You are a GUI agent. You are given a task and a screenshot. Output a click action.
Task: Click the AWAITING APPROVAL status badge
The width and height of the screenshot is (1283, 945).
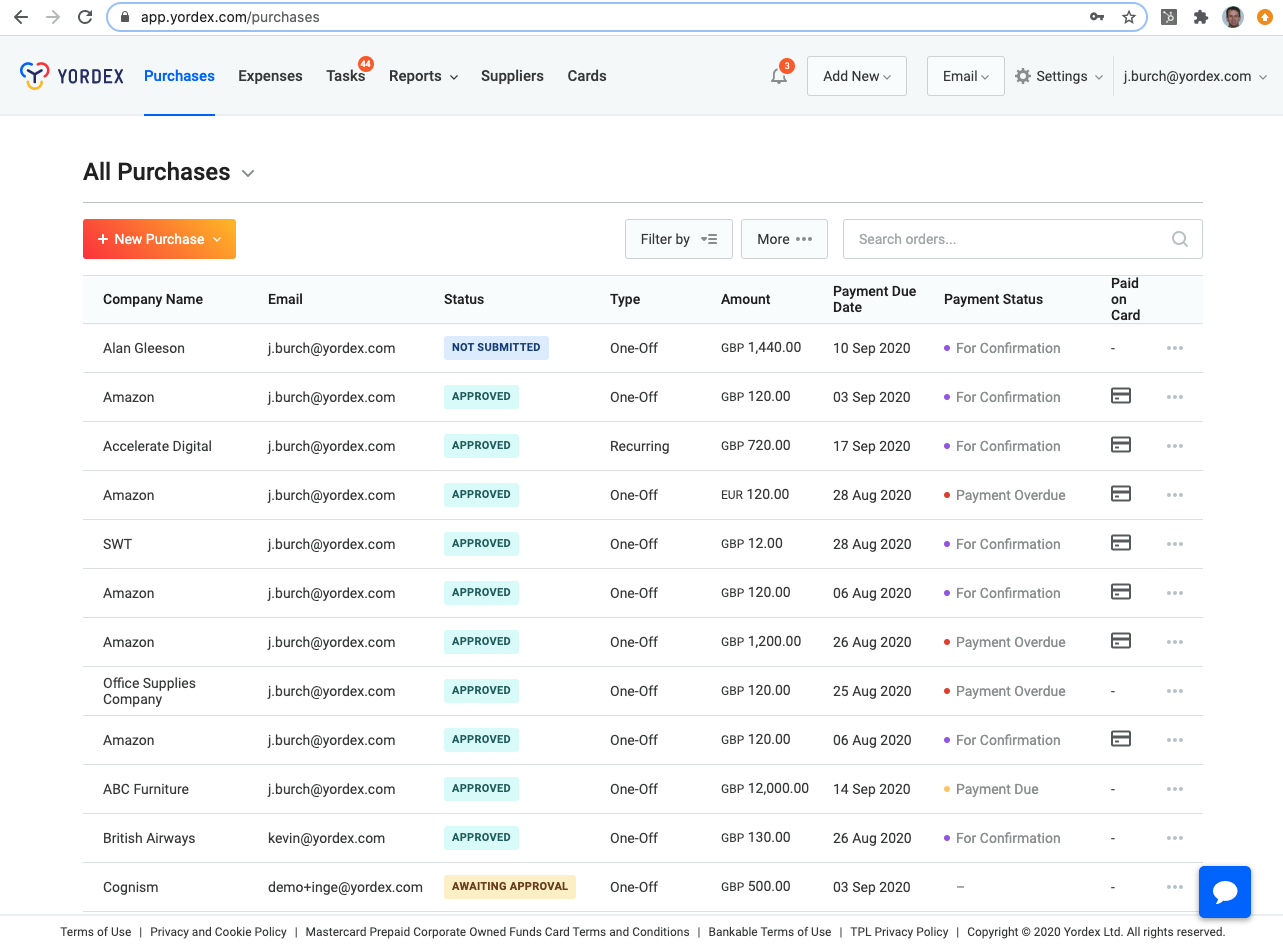click(x=510, y=887)
